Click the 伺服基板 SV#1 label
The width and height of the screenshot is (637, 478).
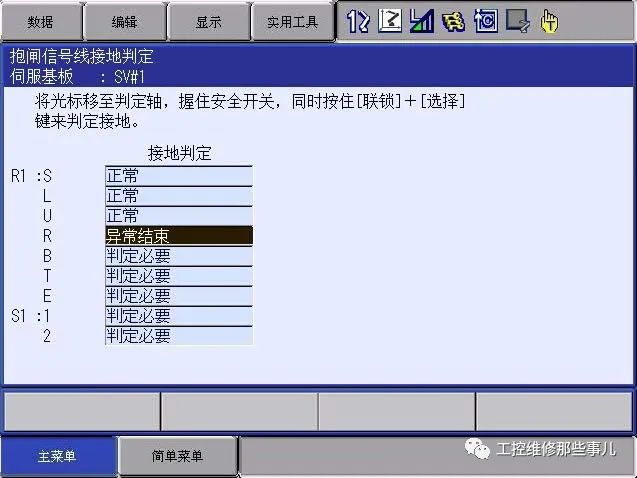[x=77, y=76]
